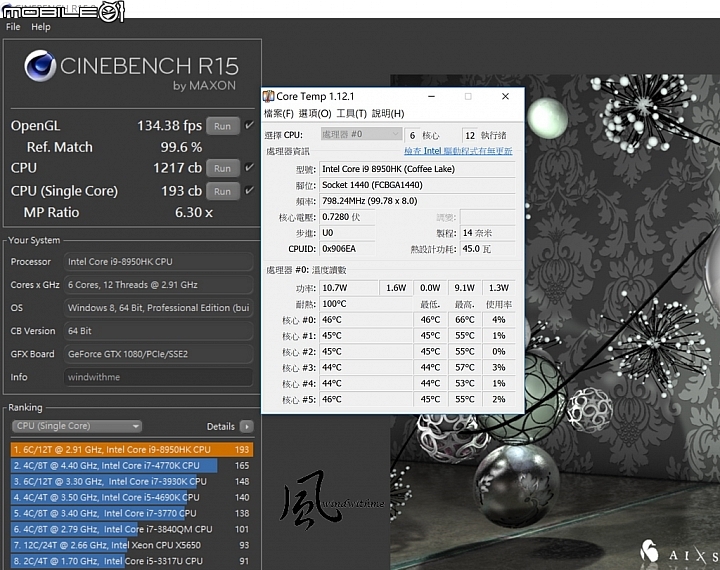Click the core voltage value 0.7280

(x=347, y=217)
